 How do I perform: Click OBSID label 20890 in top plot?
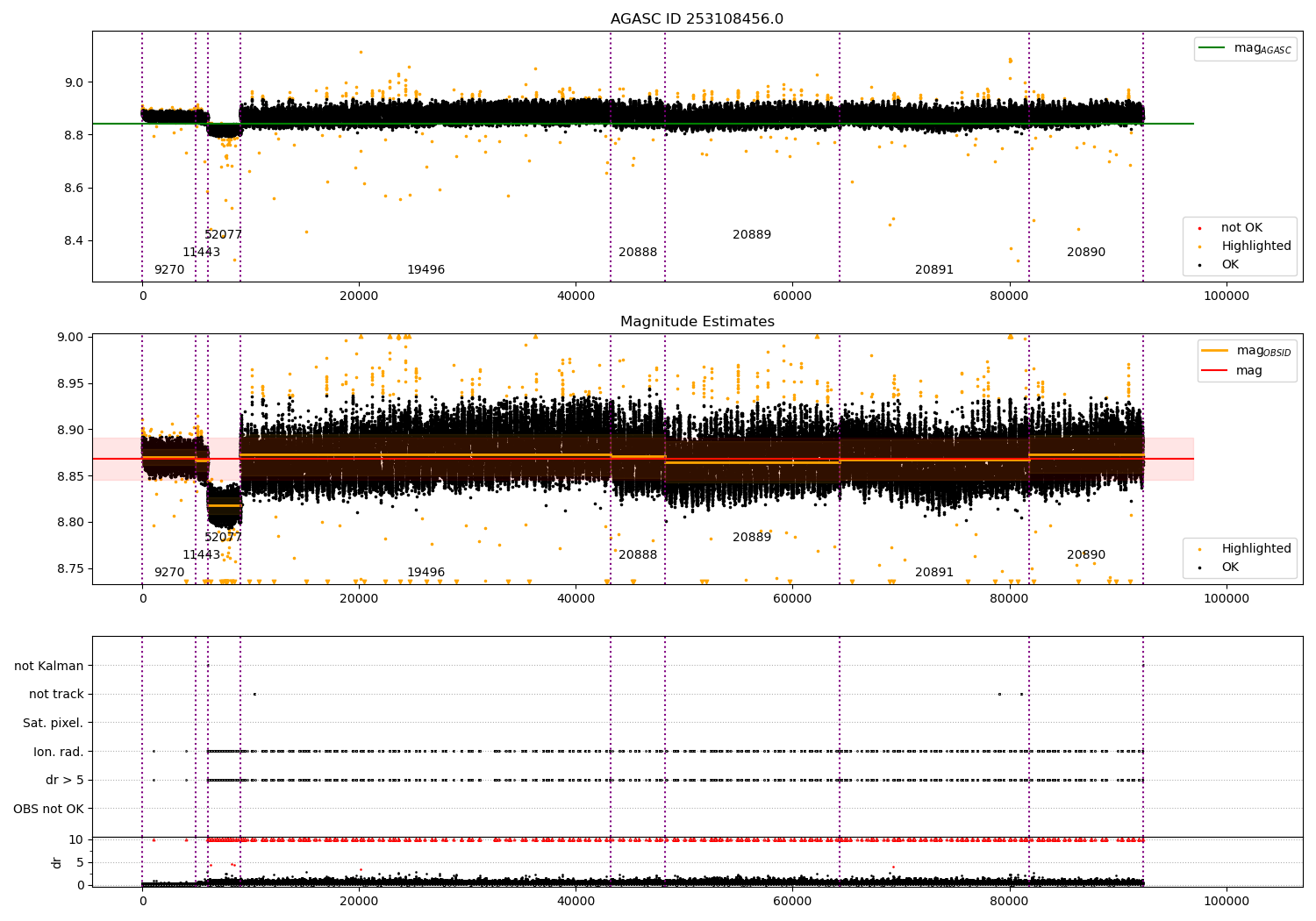point(1086,252)
